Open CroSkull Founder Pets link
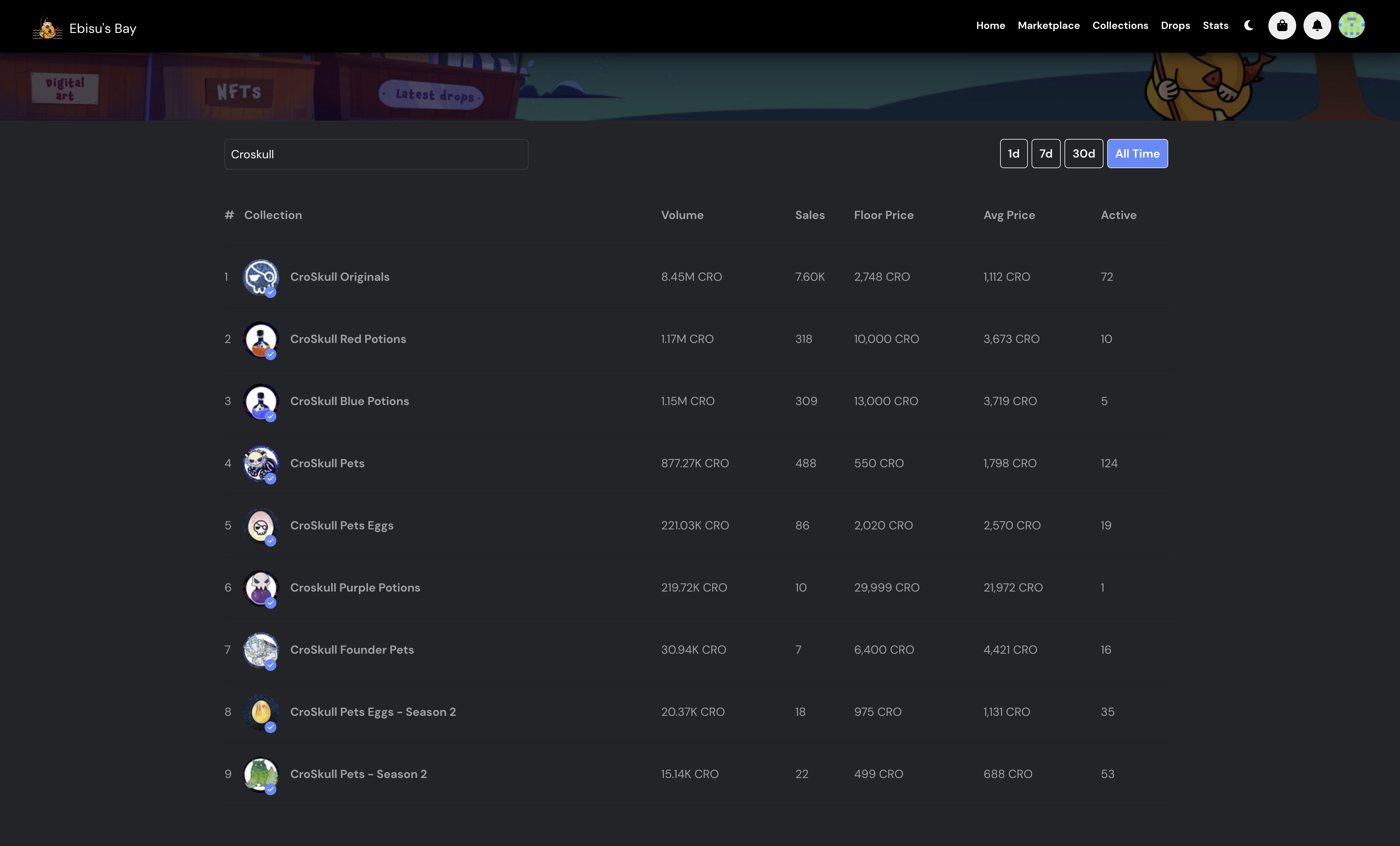 point(352,650)
